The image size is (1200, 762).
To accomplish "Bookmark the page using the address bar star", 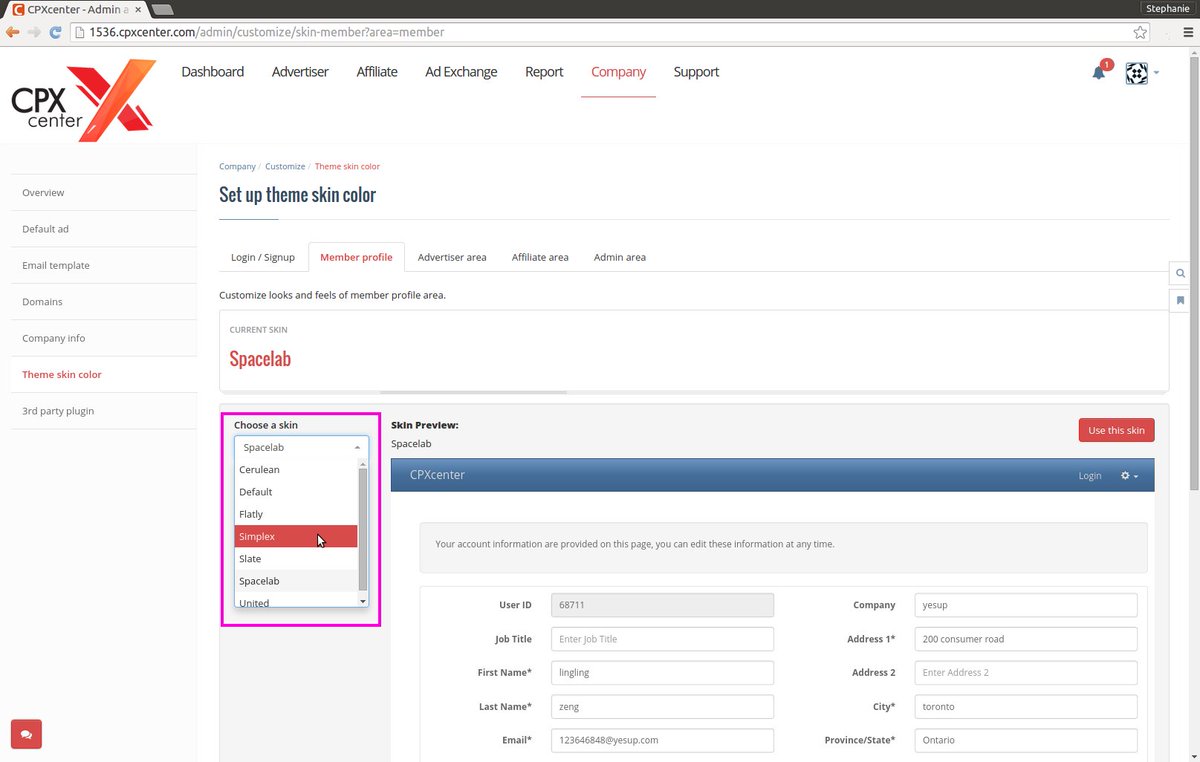I will tap(1141, 31).
